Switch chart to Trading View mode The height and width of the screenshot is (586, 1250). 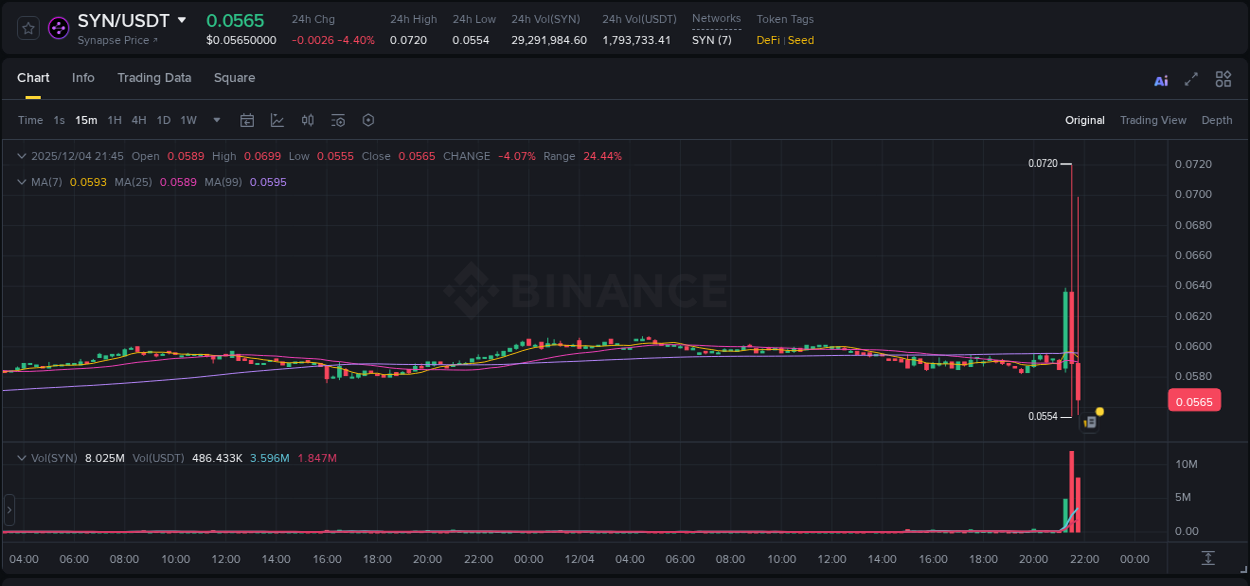pyautogui.click(x=1153, y=120)
